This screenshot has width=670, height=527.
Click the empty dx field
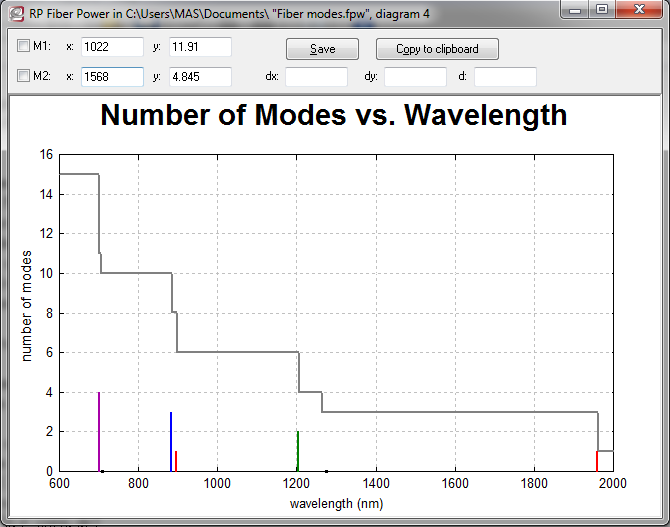coord(316,77)
